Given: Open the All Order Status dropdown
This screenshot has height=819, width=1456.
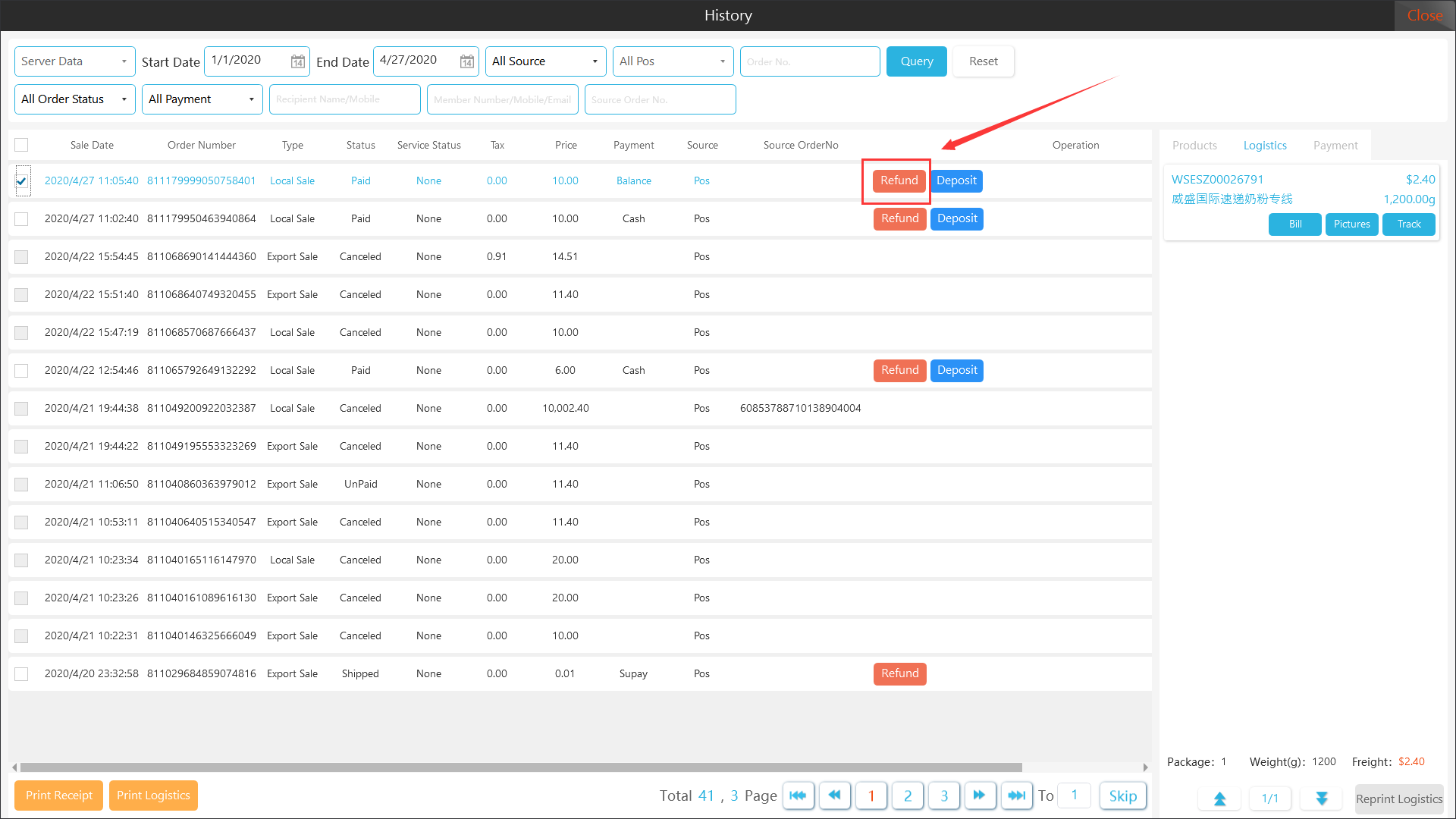Looking at the screenshot, I should click(74, 99).
